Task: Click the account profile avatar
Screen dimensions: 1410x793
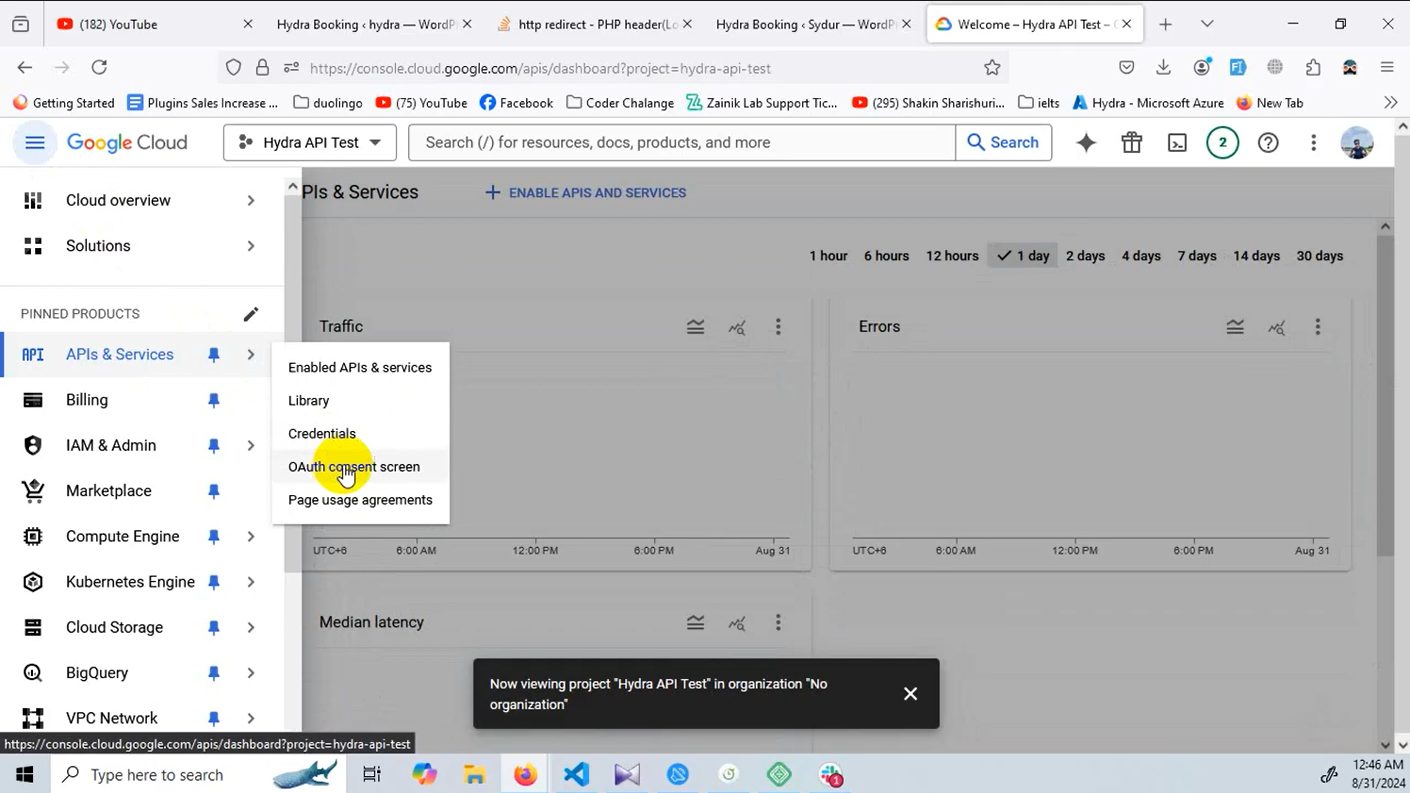Action: click(1357, 143)
